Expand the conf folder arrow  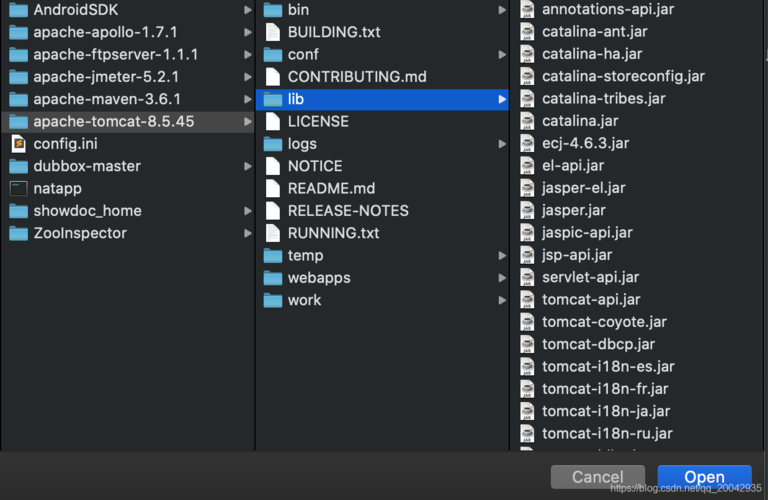502,54
